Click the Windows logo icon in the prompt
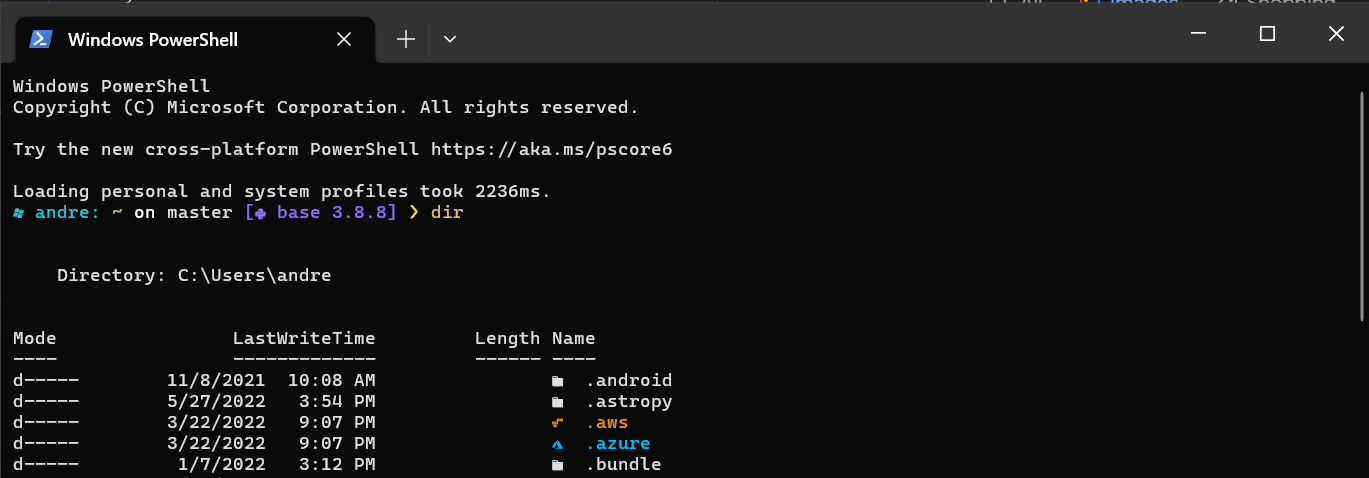The image size is (1369, 478). (19, 213)
